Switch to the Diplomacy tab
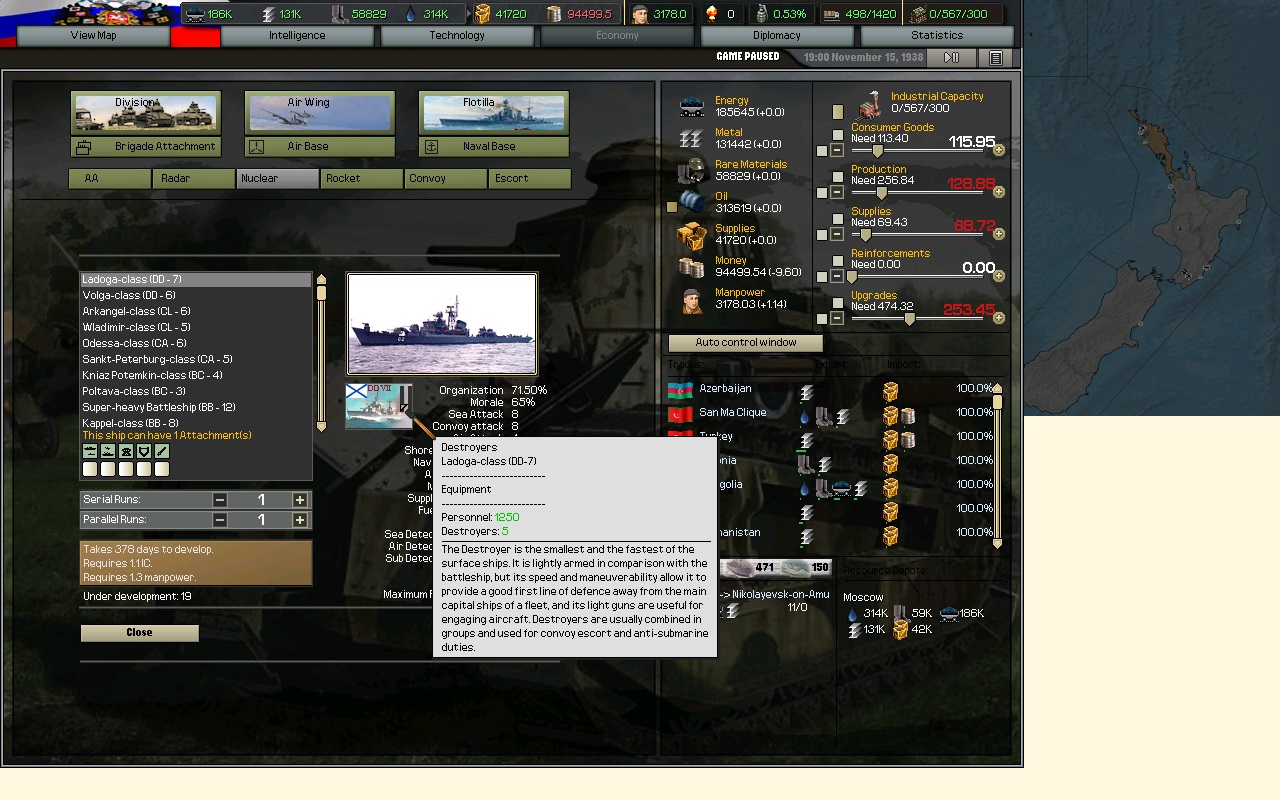This screenshot has height=800, width=1280. 777,36
